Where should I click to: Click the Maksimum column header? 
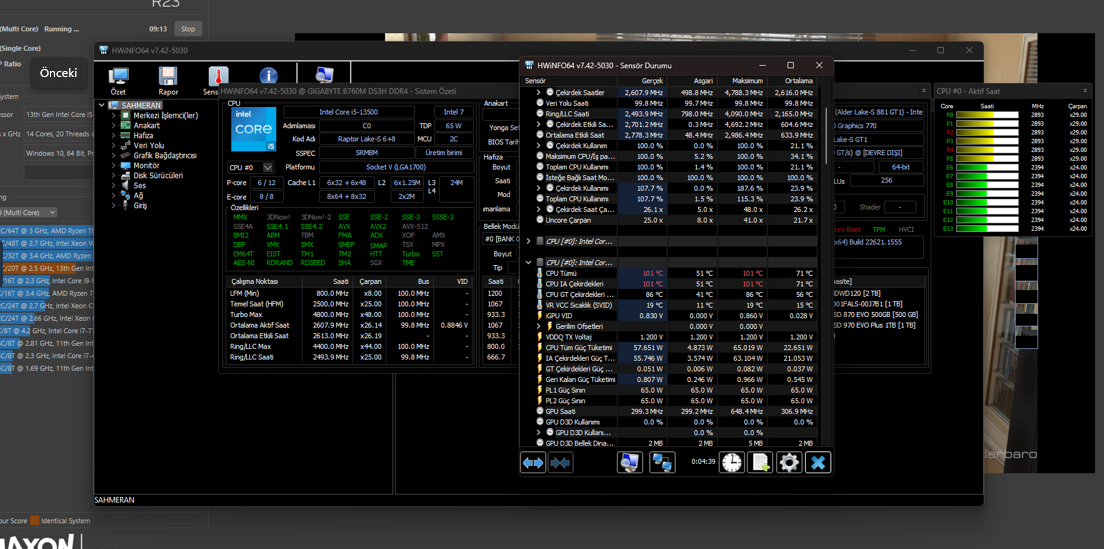(743, 81)
